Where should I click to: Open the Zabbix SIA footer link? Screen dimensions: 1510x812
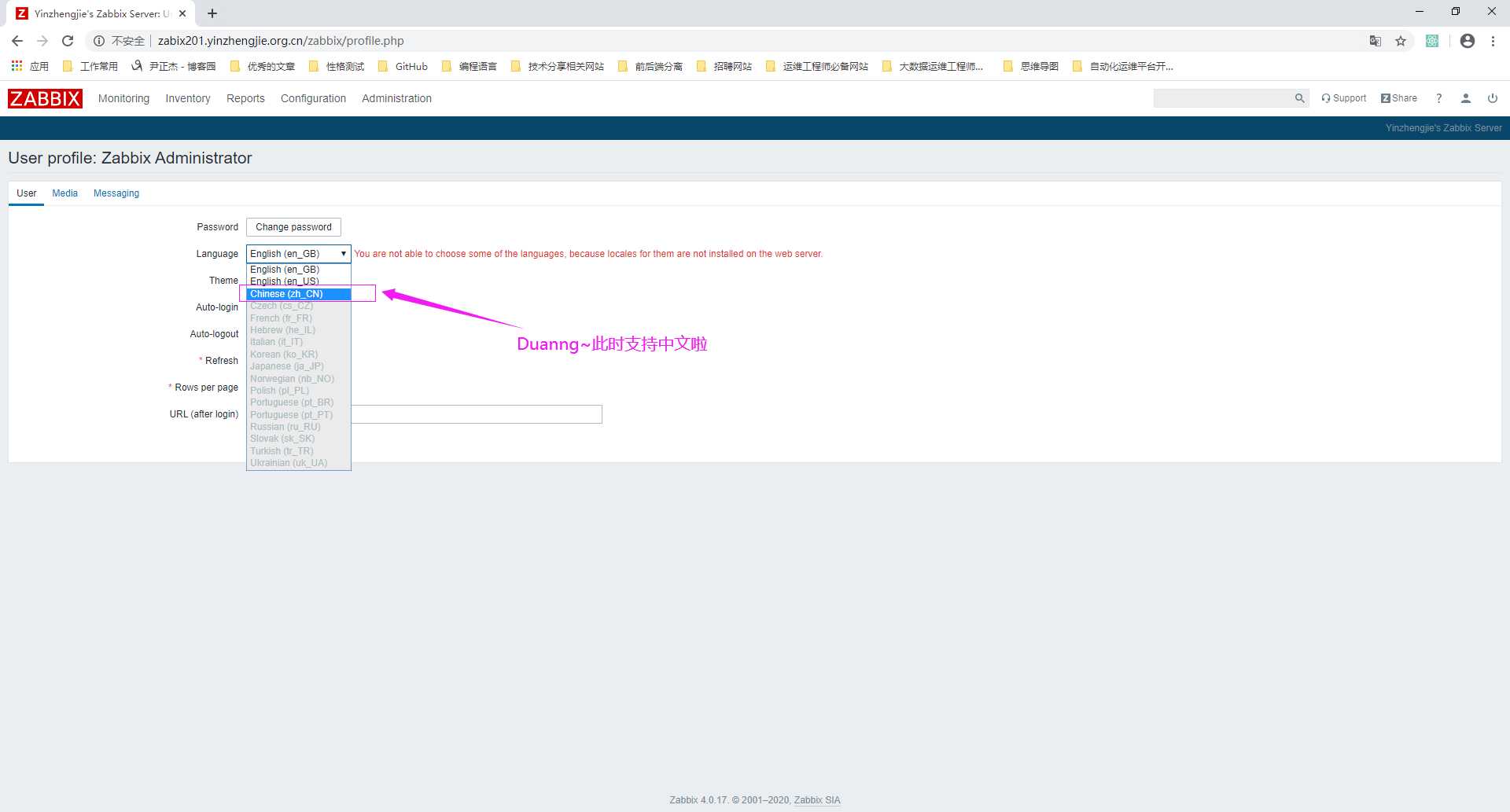817,800
